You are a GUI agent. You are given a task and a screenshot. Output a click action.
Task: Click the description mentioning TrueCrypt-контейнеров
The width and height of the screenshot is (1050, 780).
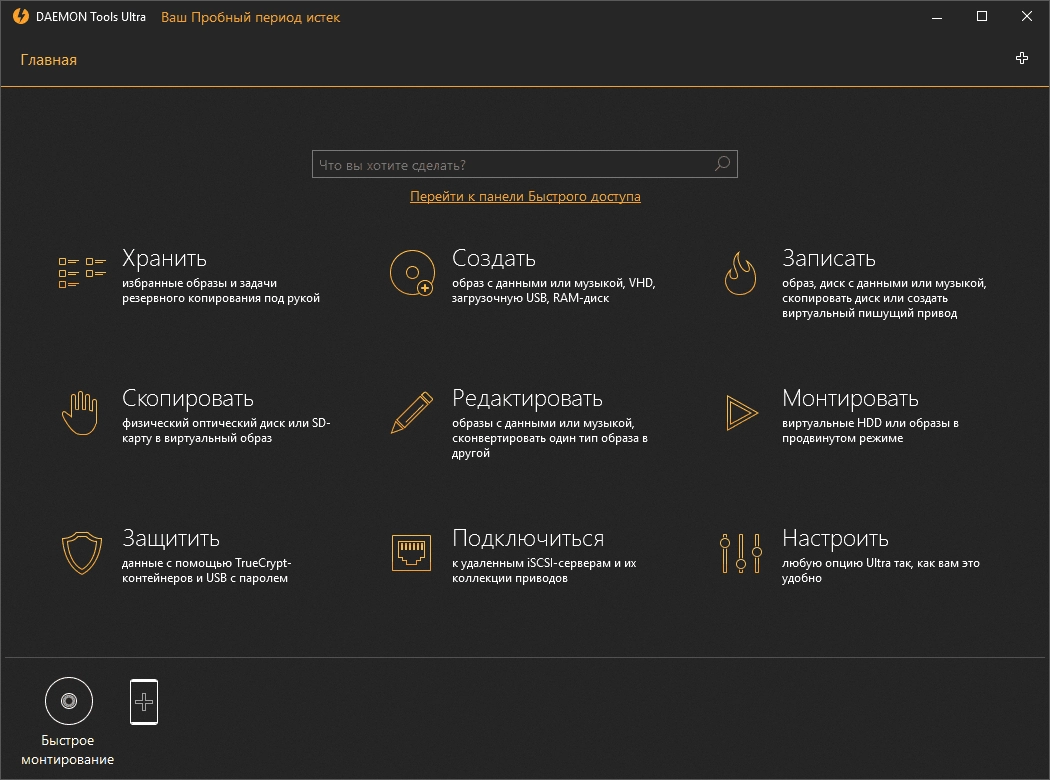click(206, 570)
